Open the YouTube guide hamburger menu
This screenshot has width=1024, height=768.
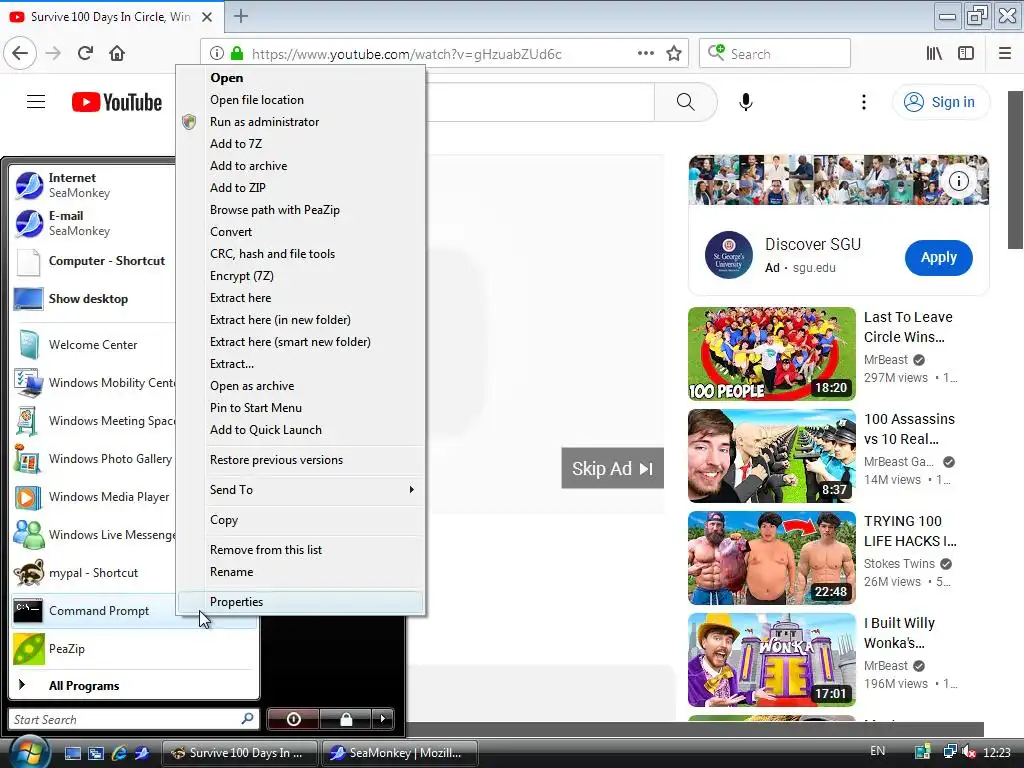coord(36,102)
